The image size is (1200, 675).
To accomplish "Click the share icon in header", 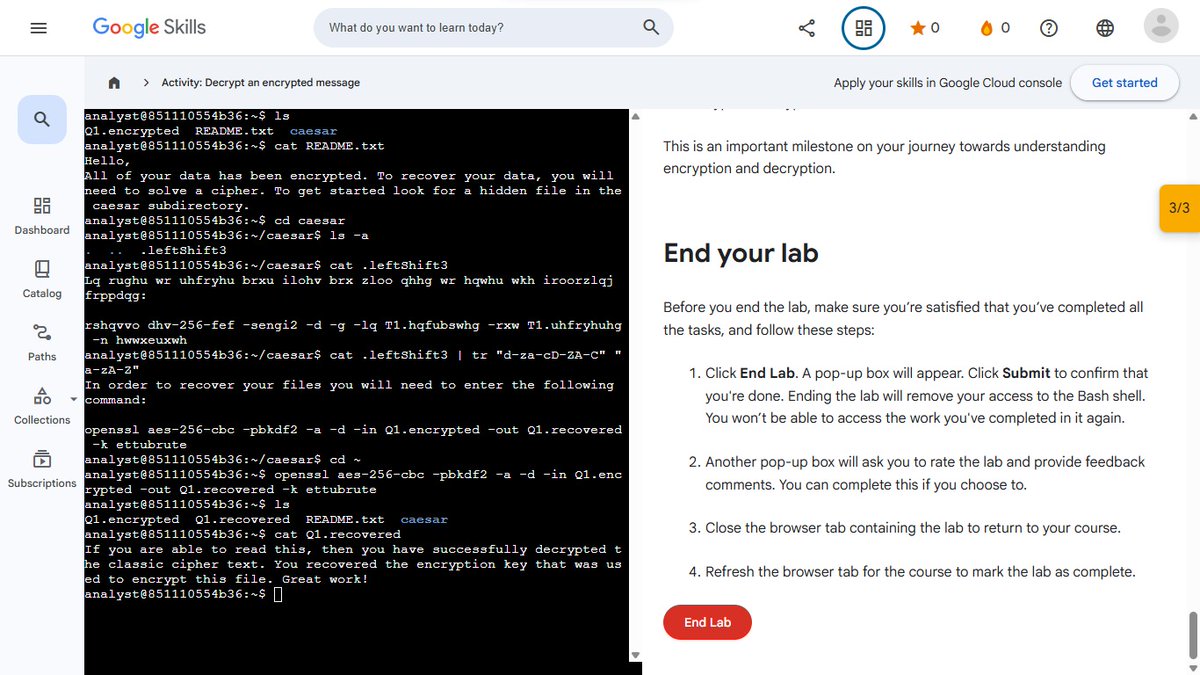I will point(807,28).
